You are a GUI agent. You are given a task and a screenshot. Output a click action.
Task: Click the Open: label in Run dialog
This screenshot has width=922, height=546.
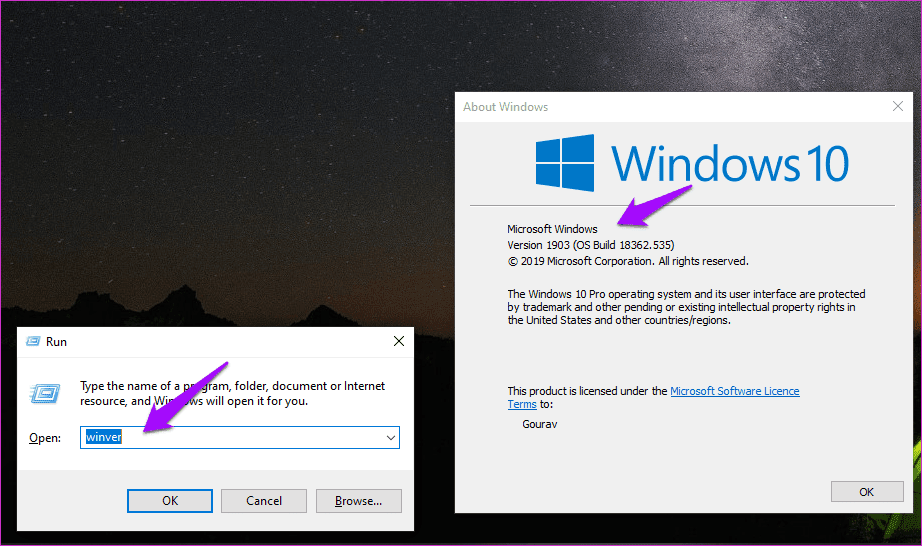[45, 438]
